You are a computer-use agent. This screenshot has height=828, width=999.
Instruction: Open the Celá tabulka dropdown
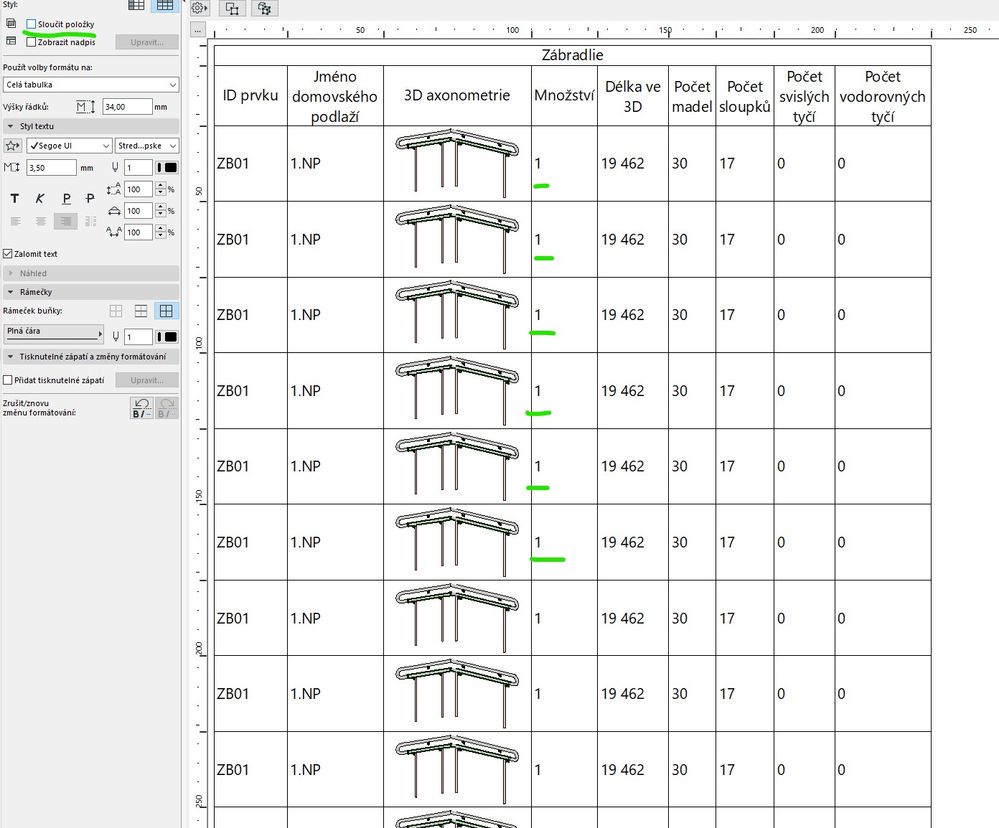(x=90, y=85)
